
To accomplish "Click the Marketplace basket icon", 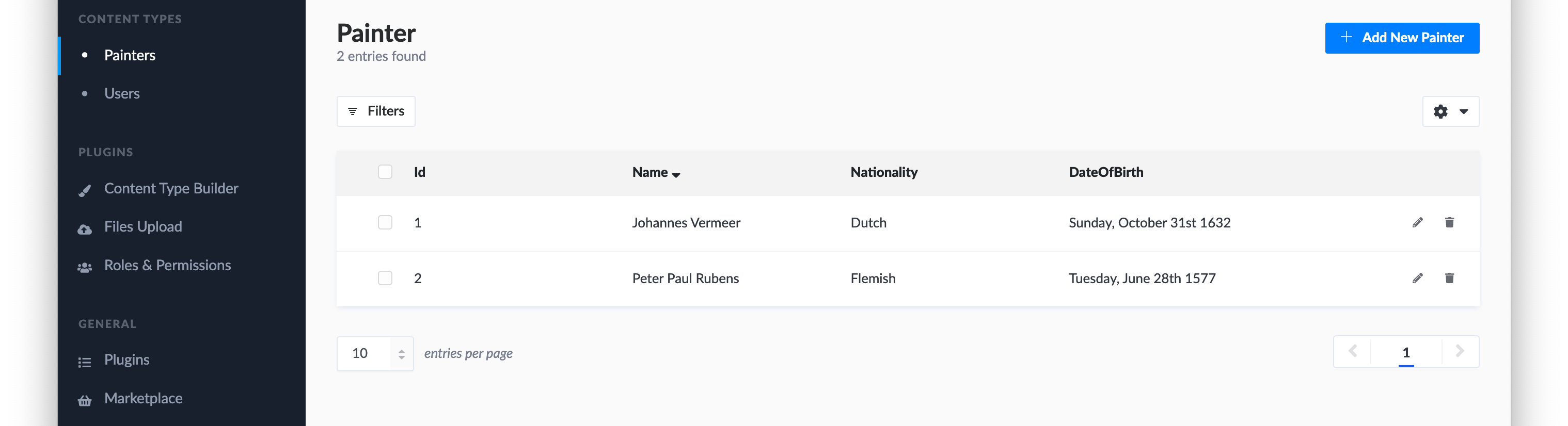I will (85, 401).
